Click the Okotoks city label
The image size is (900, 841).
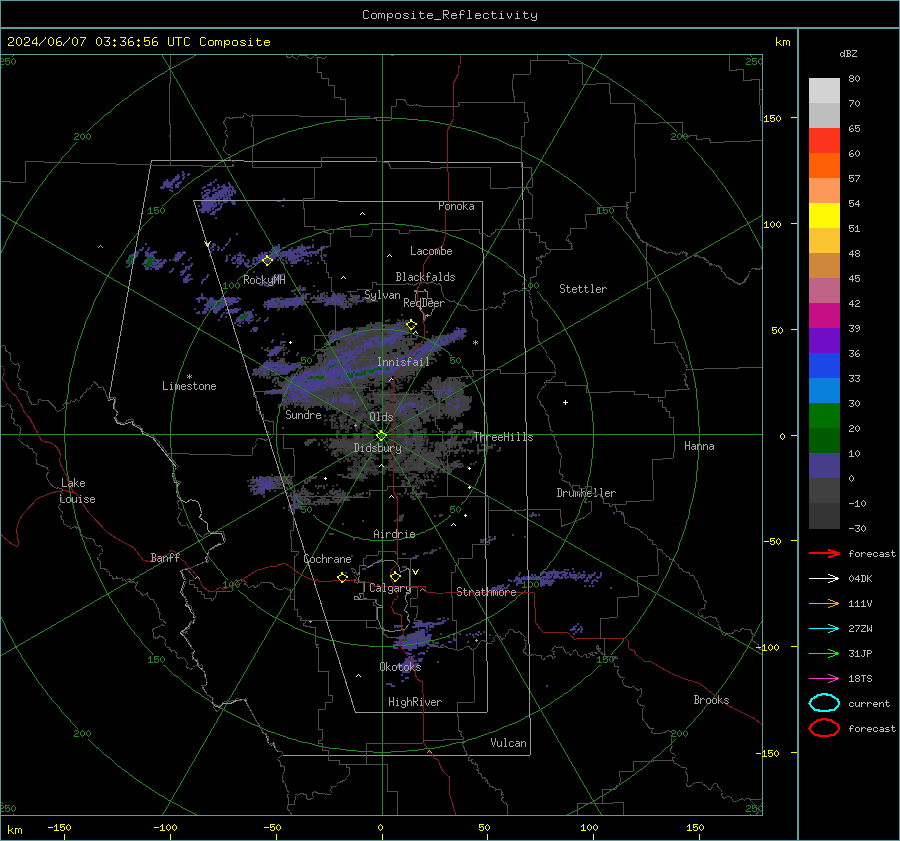pyautogui.click(x=400, y=667)
